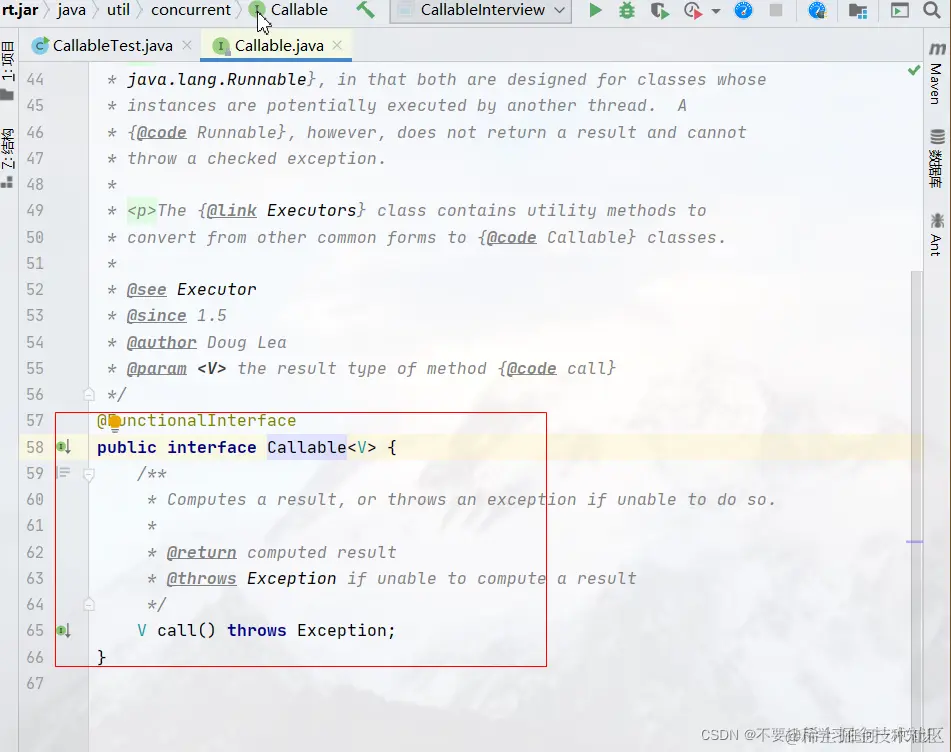Open profiler dropdown arrow
Viewport: 951px width, 752px height.
(716, 11)
